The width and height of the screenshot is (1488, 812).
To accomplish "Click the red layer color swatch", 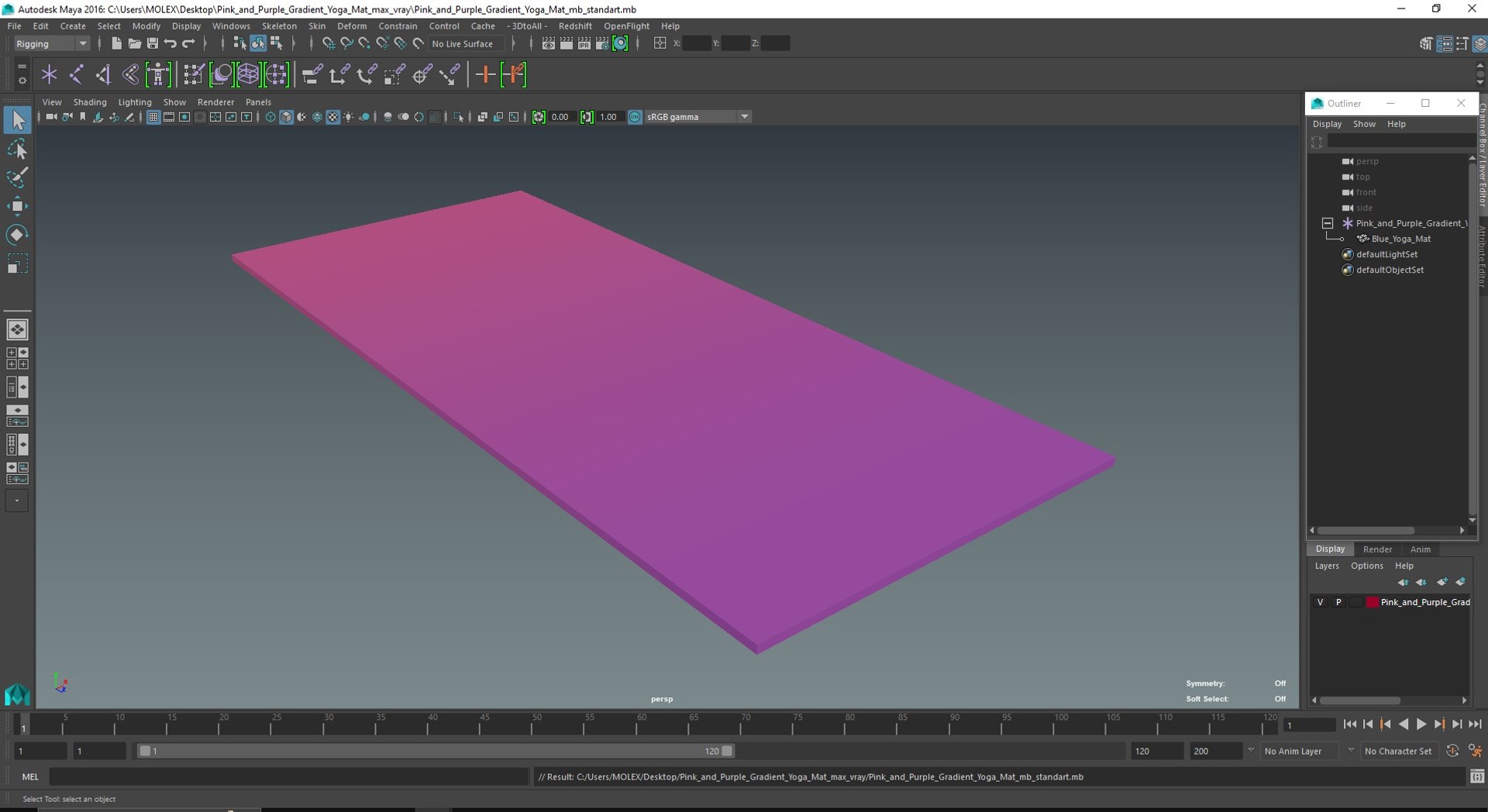I will 1372,602.
